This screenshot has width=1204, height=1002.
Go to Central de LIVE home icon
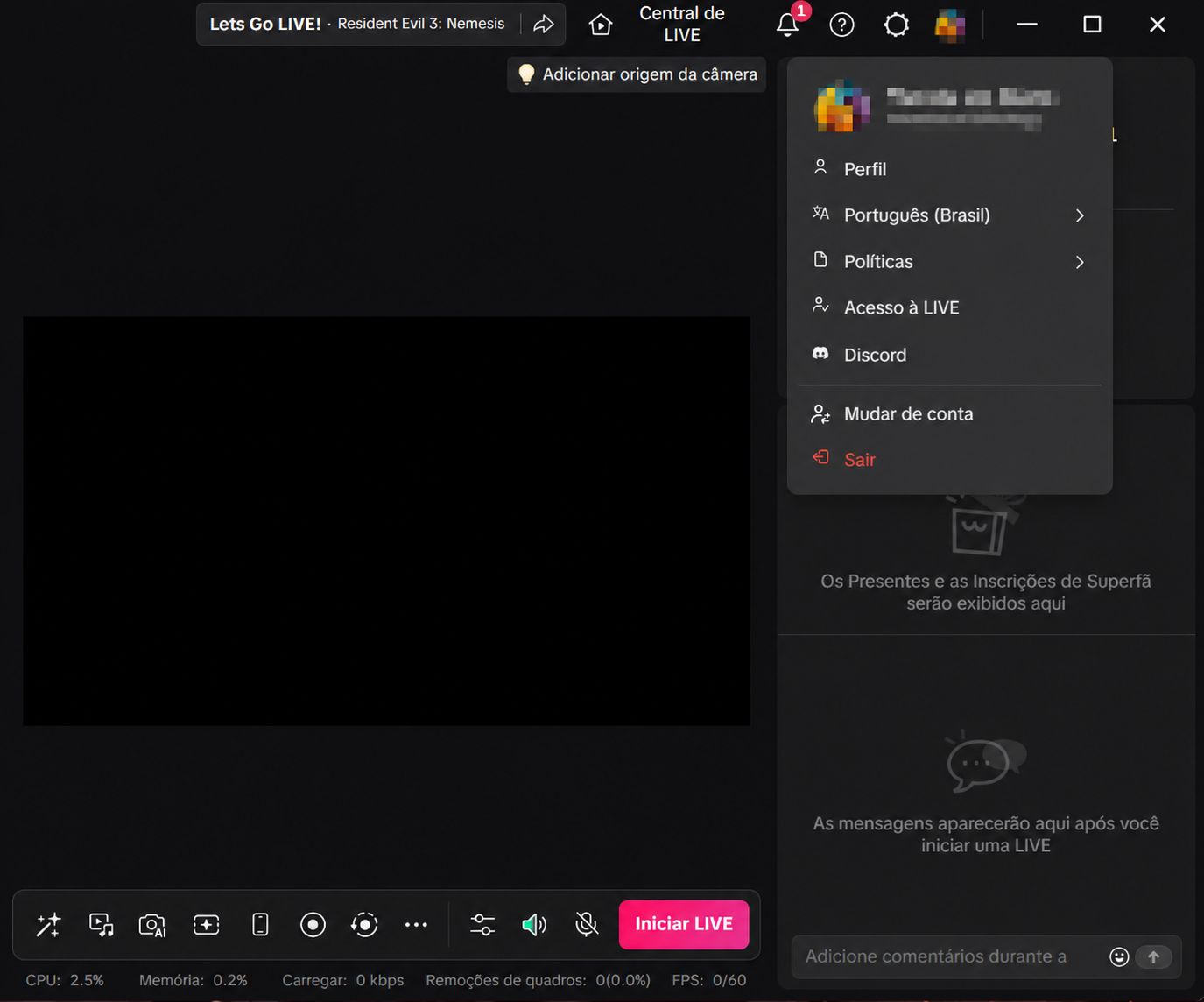601,25
